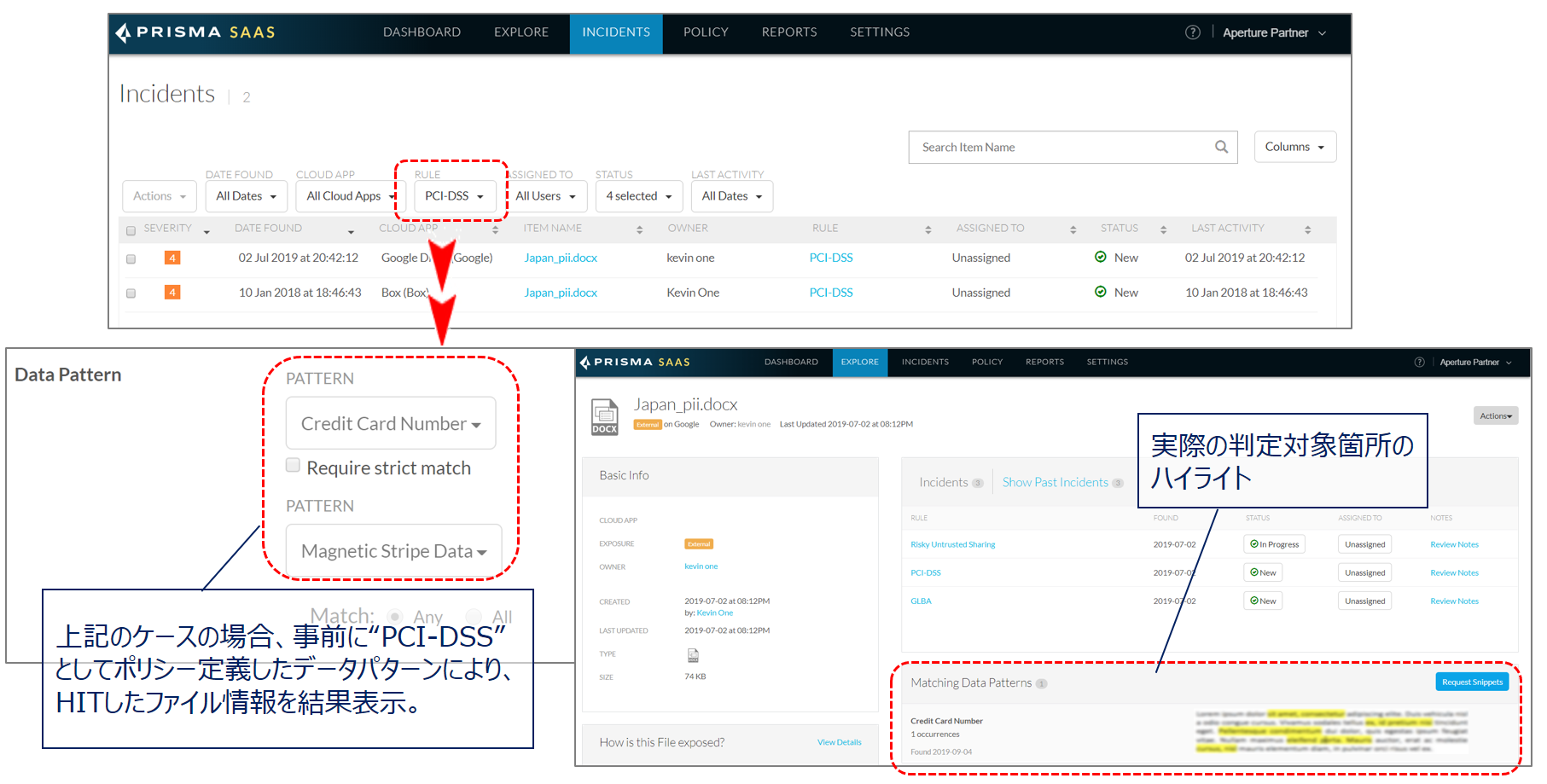Open help question mark icon in top Incidents header
Screen dimensions: 1547x784
pos(1192,32)
